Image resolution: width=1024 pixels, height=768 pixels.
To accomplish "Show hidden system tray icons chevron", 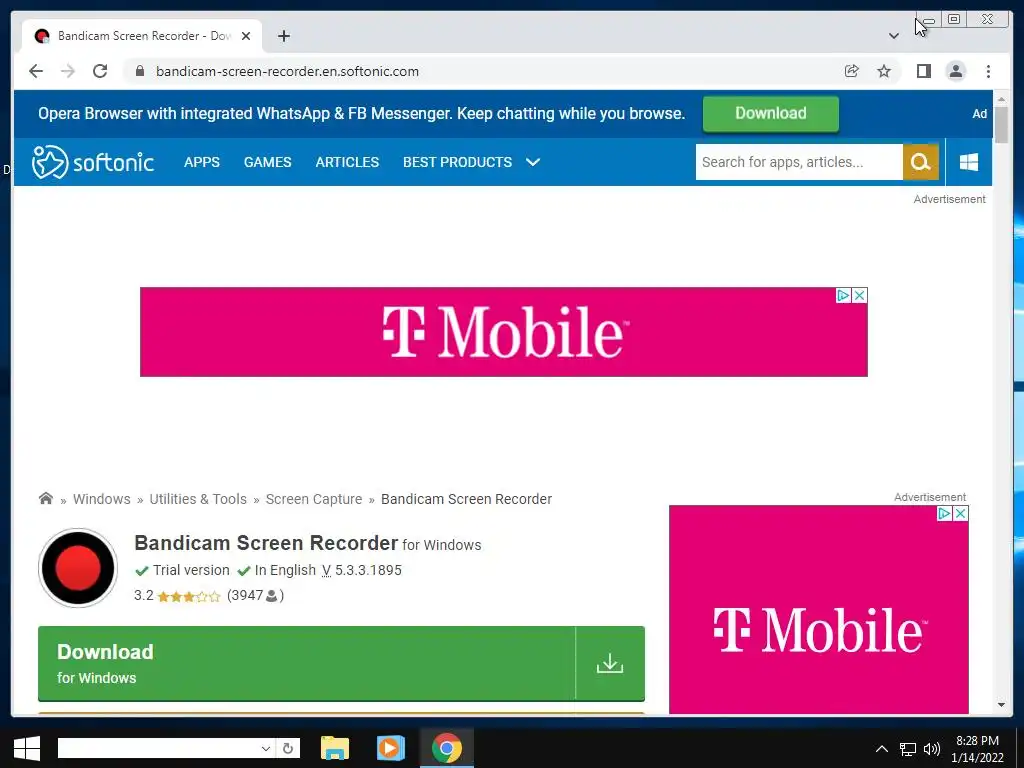I will coord(882,749).
